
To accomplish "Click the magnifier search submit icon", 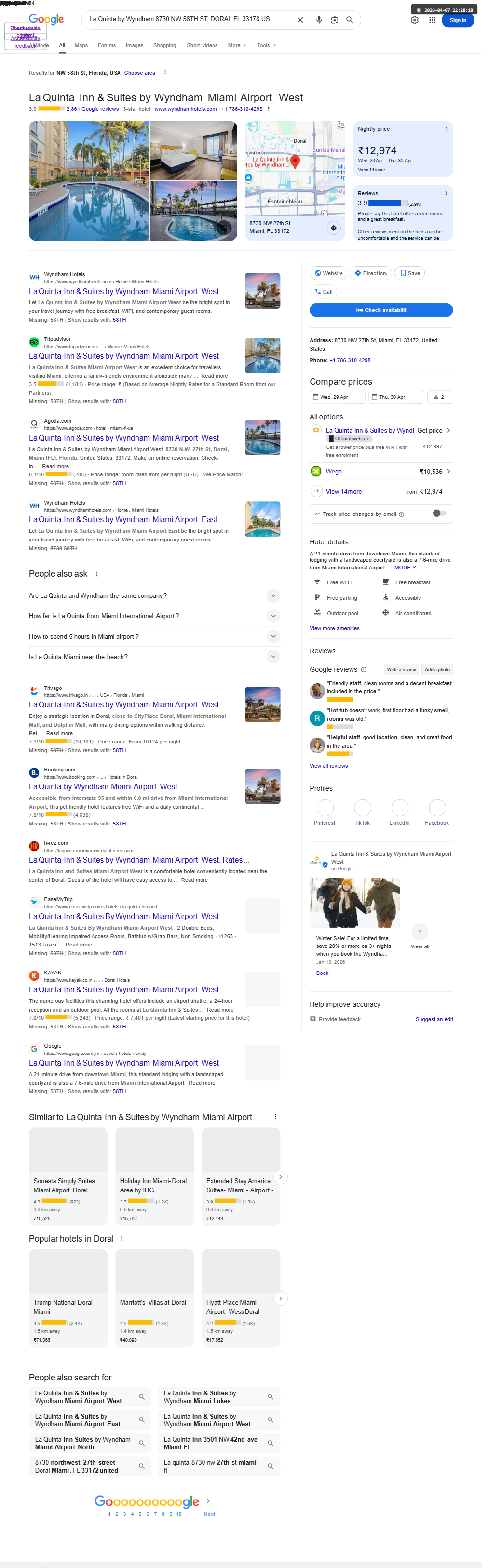I will 349,20.
